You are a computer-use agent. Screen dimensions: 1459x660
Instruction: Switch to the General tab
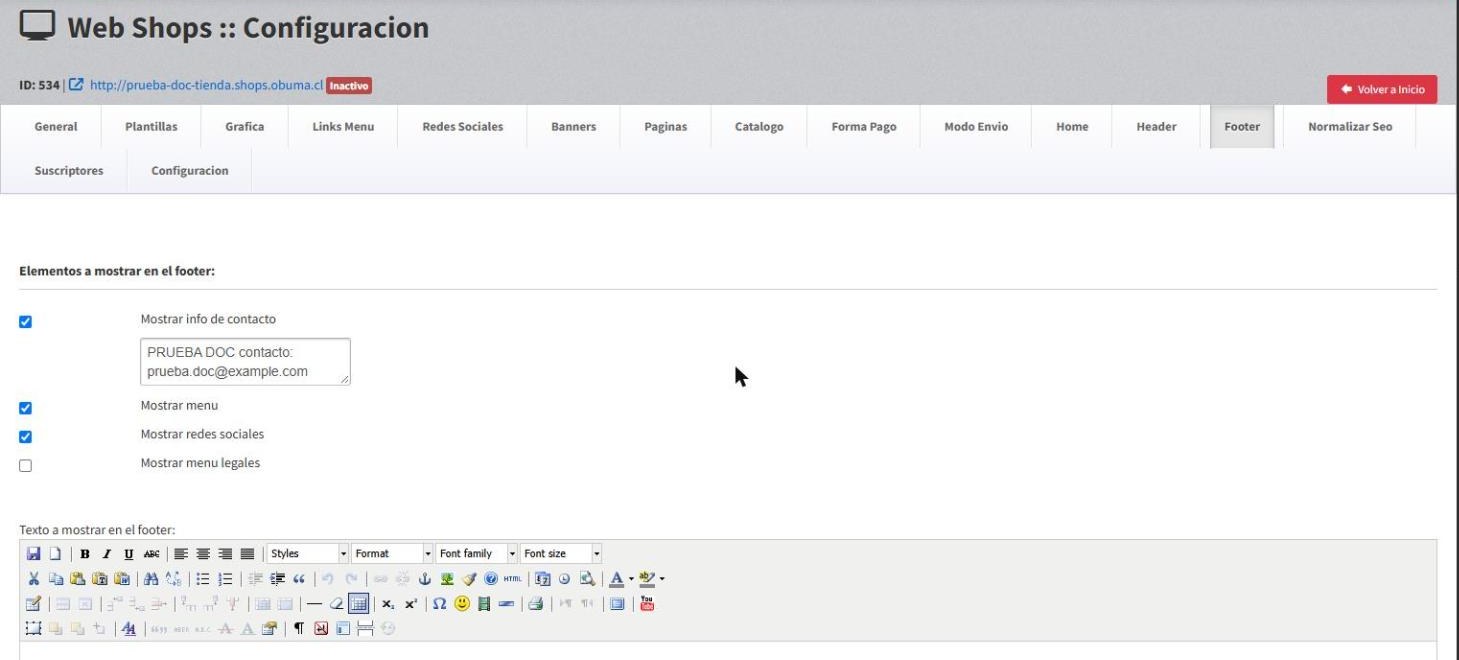coord(56,127)
